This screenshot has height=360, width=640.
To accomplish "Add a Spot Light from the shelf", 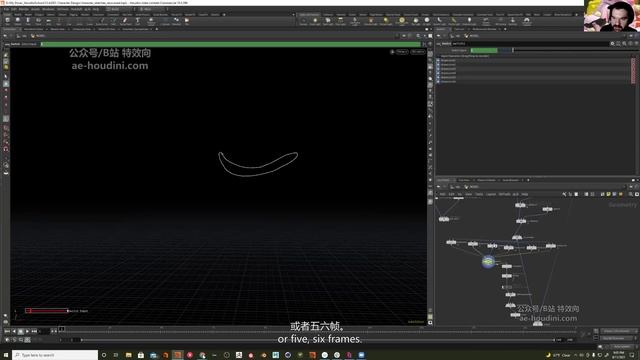I will (x=328, y=21).
